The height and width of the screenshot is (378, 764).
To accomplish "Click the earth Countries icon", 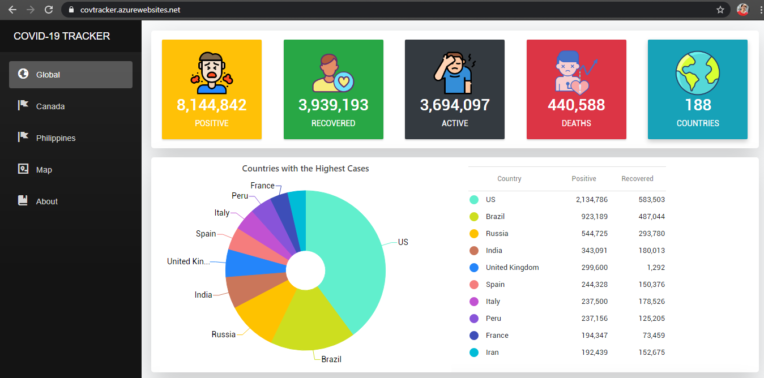I will (x=697, y=72).
